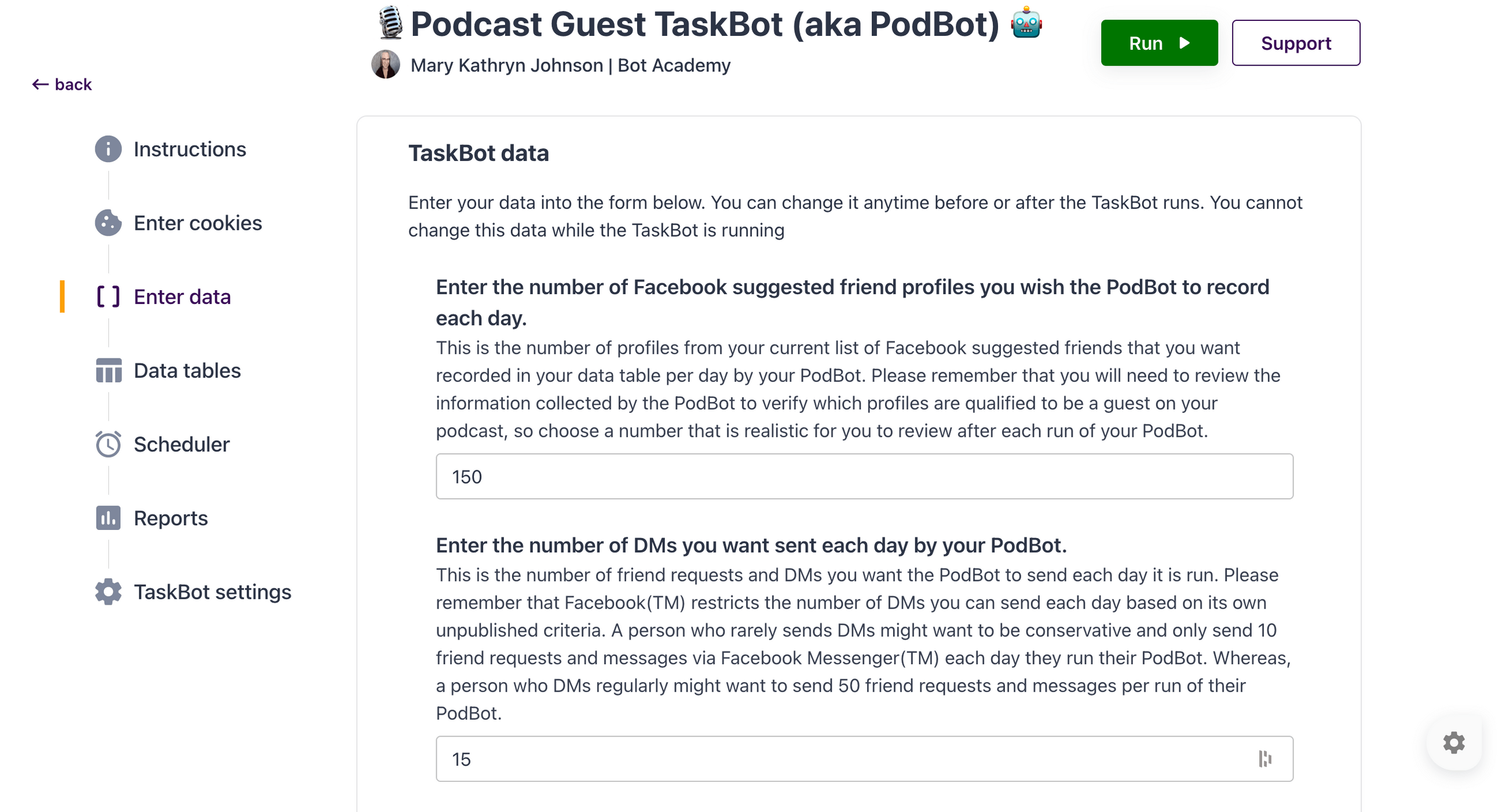Image resolution: width=1506 pixels, height=812 pixels.
Task: Click the Reports bar chart icon
Action: [x=108, y=518]
